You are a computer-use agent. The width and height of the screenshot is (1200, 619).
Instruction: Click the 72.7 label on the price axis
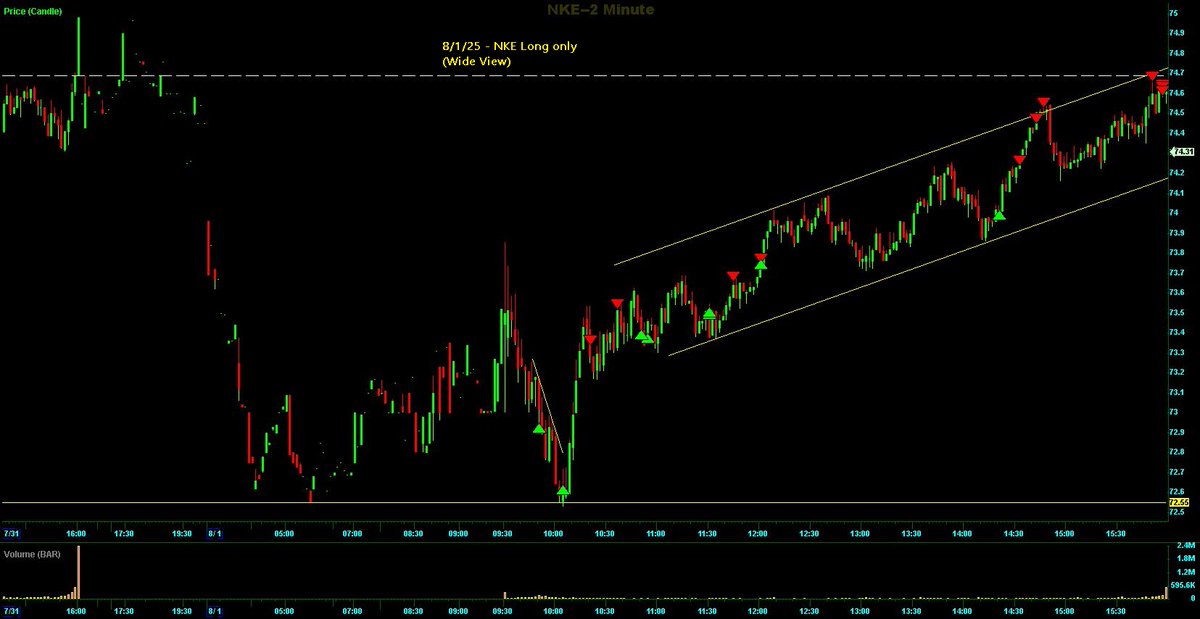pos(1176,472)
